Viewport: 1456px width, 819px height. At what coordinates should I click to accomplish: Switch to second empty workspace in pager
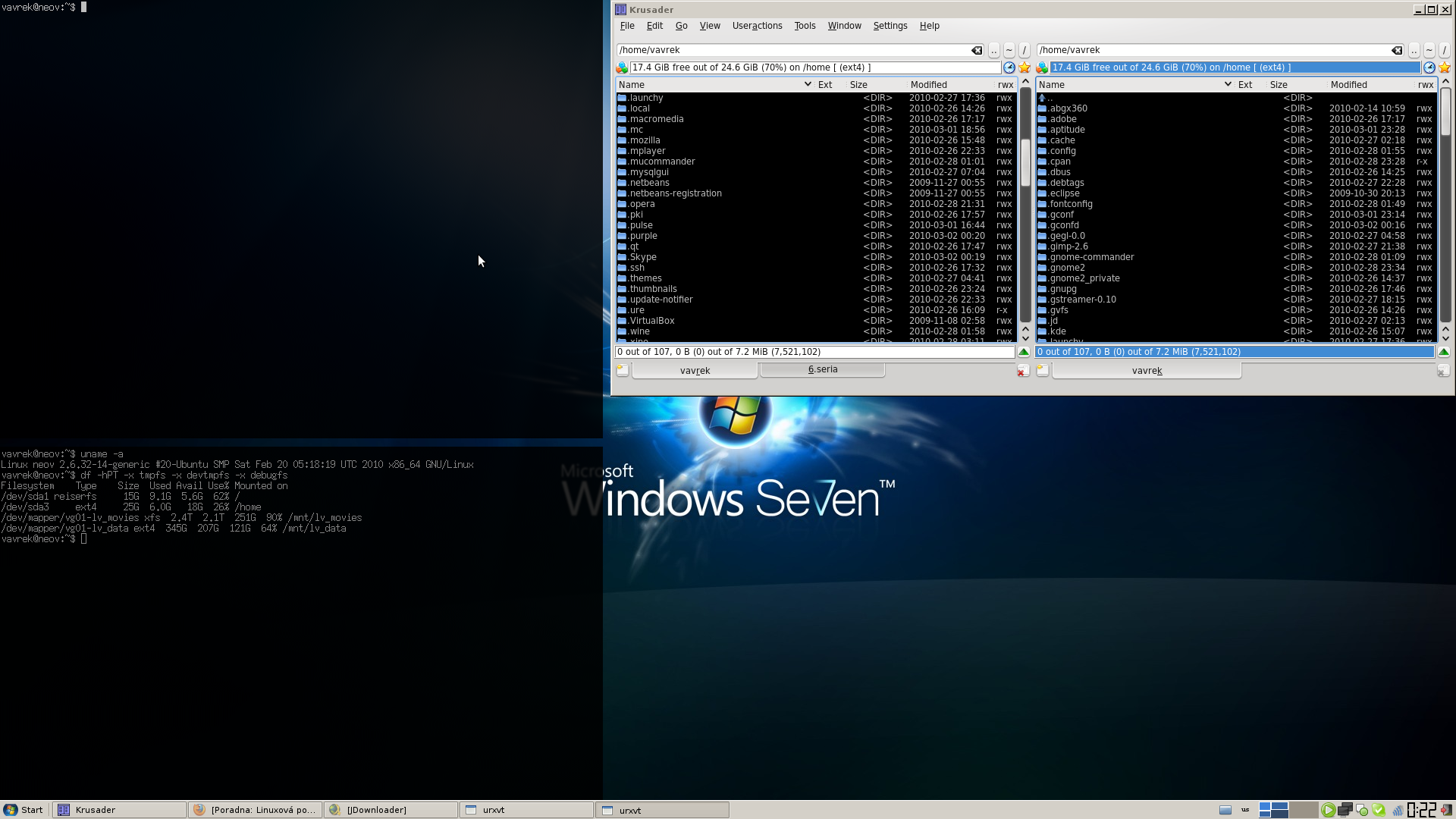[x=1304, y=810]
